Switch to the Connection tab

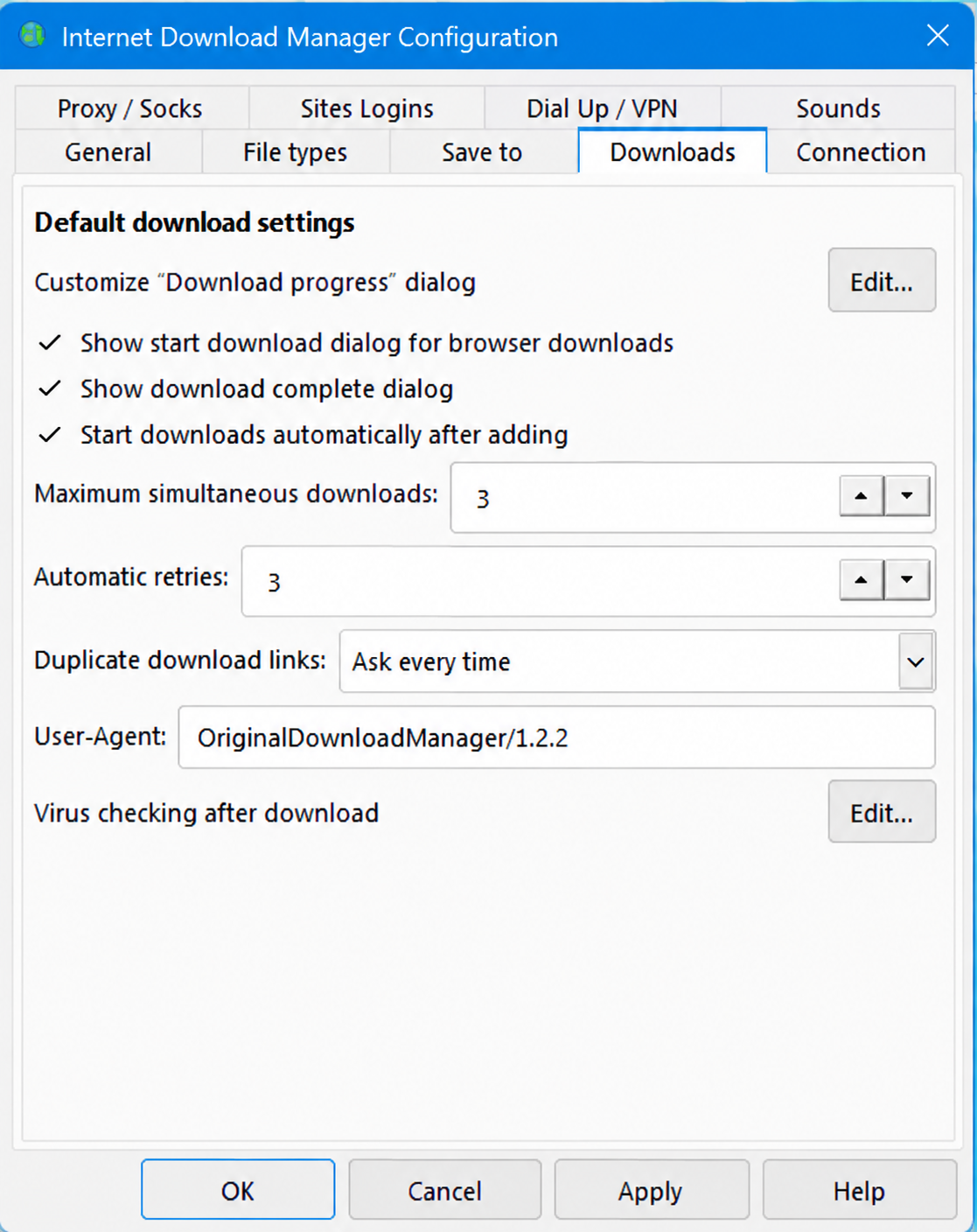[861, 152]
